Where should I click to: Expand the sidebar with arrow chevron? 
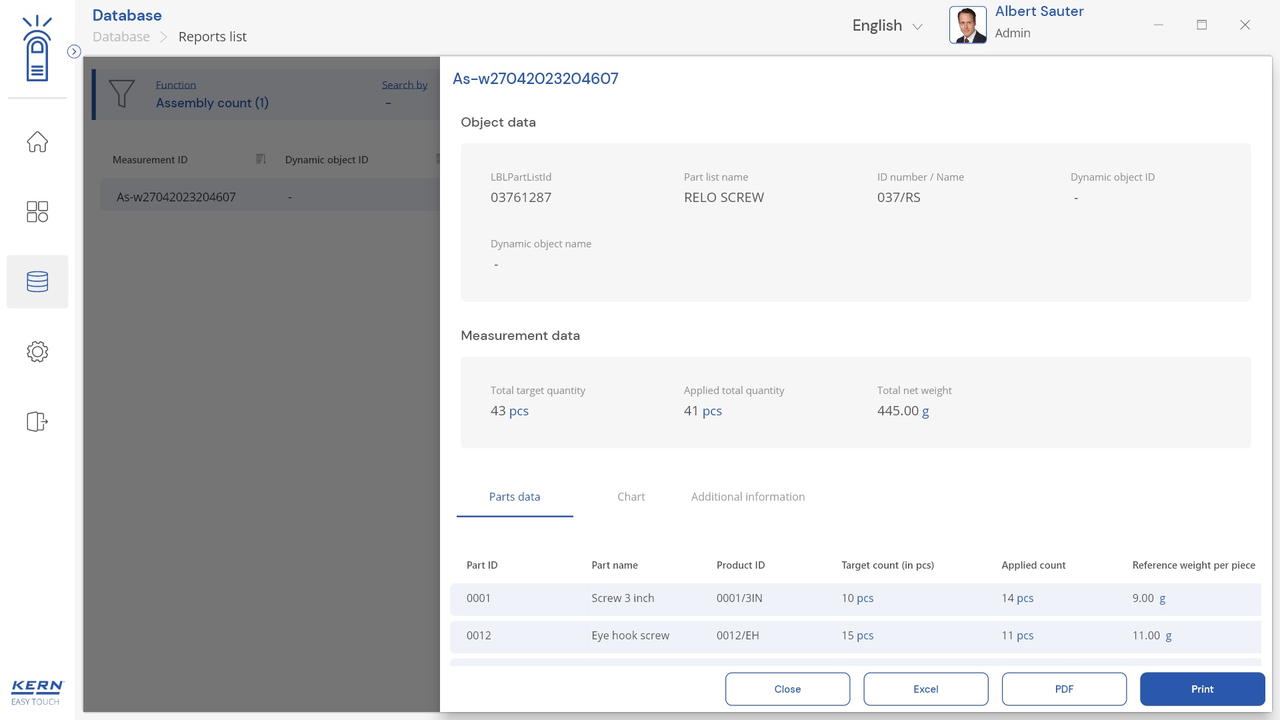coord(74,51)
